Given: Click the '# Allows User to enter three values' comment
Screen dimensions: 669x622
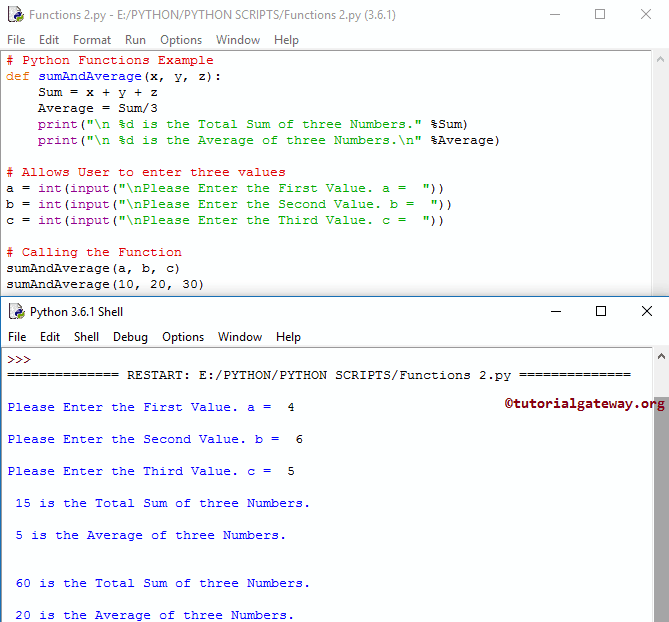Looking at the screenshot, I should (x=146, y=172).
